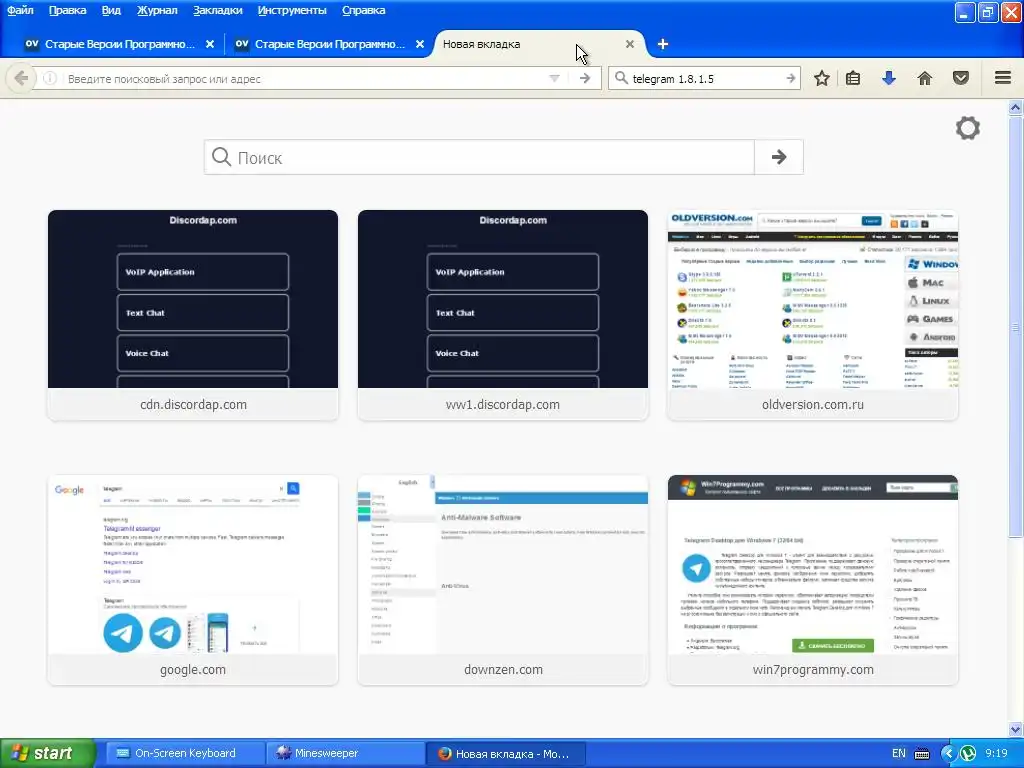Viewport: 1024px width, 768px height.
Task: Open new tab page settings gear
Action: coord(968,128)
